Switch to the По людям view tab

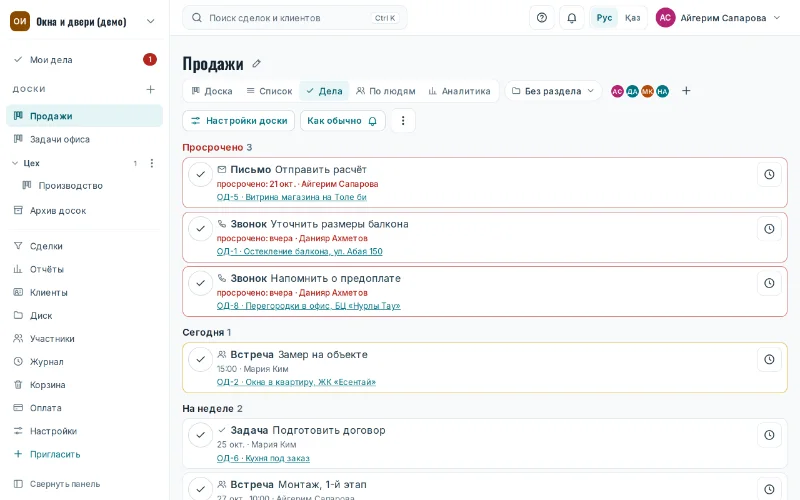(x=386, y=91)
